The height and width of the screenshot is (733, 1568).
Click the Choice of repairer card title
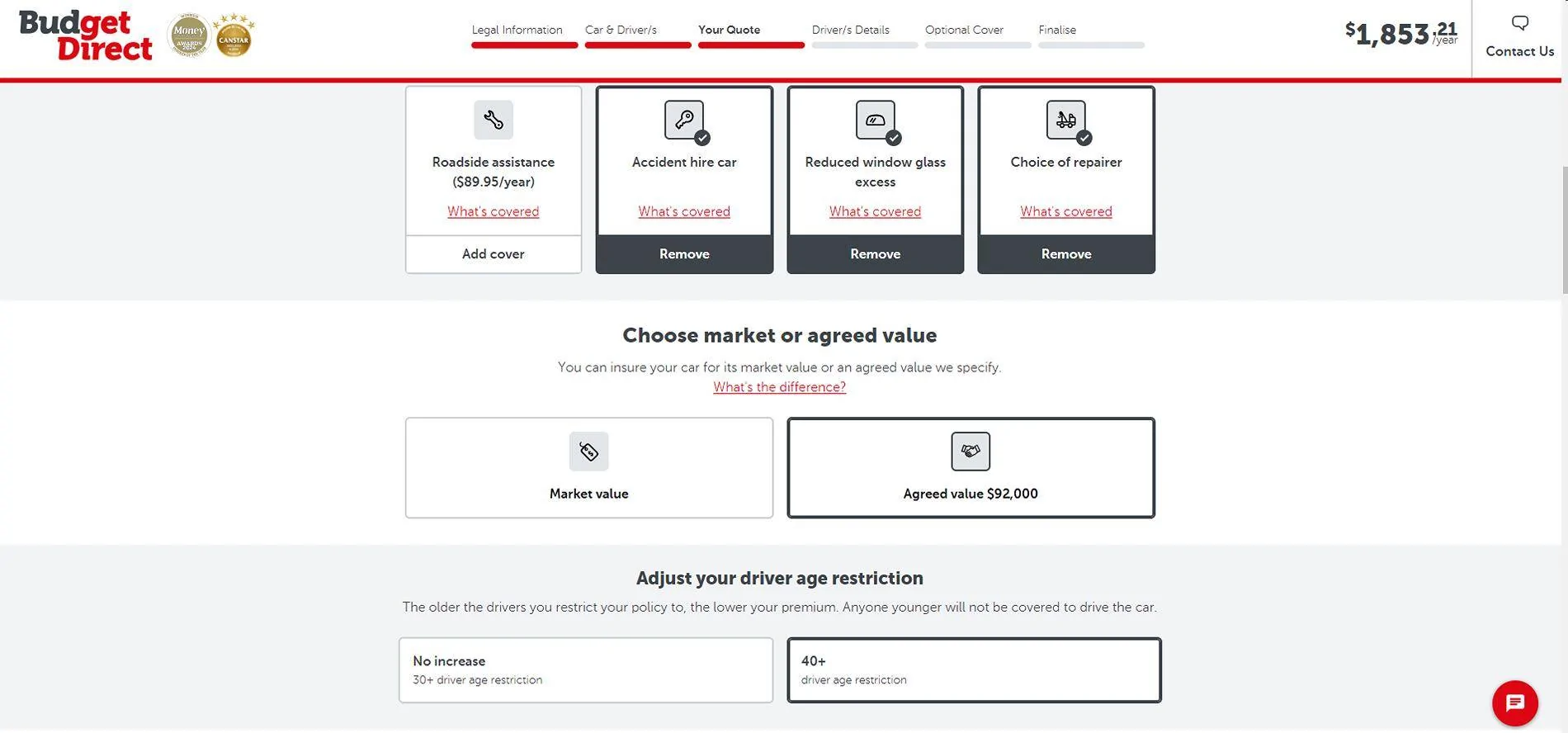(1066, 162)
